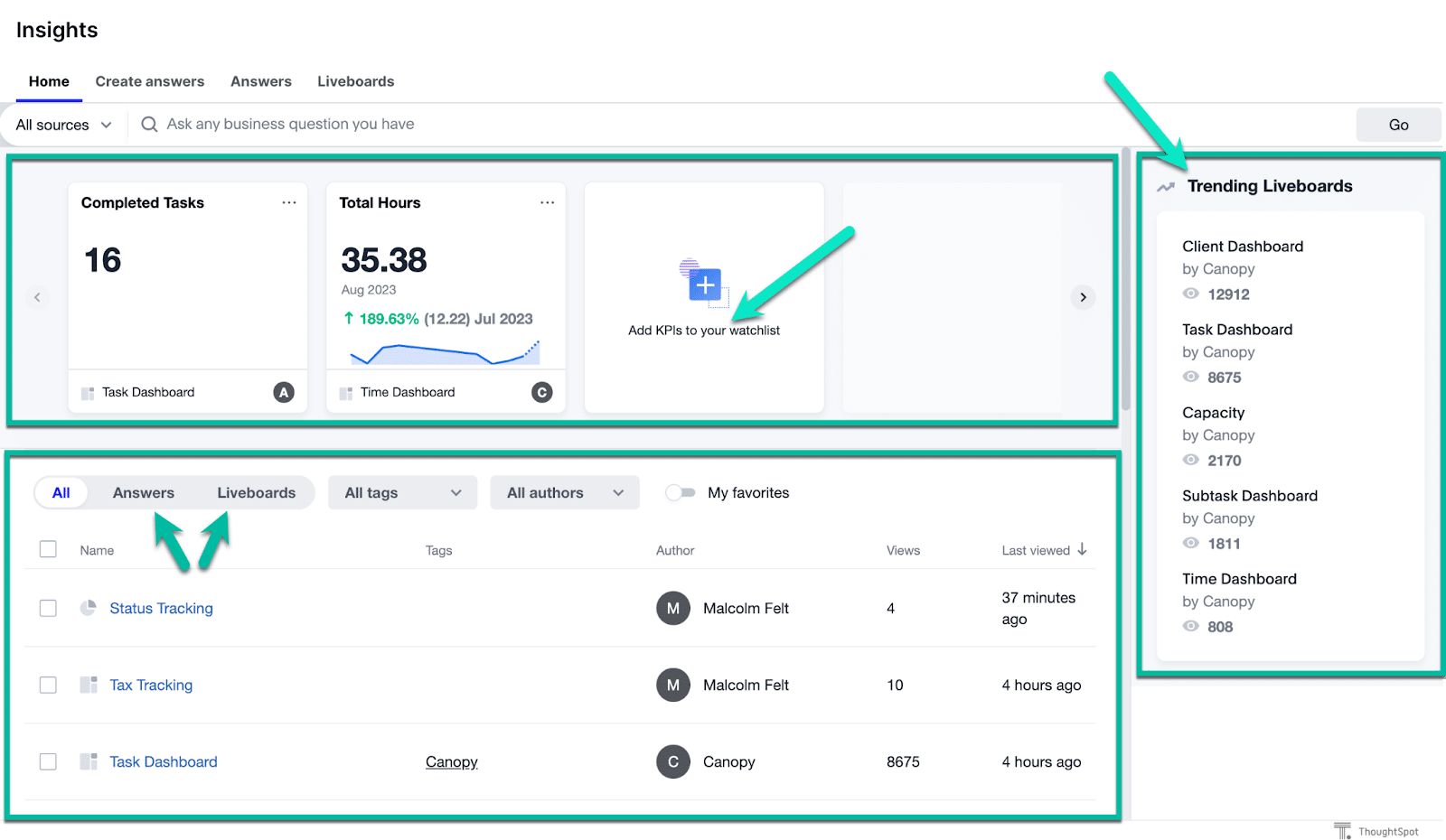Click the right carousel arrow for KPI cards
This screenshot has height=840, width=1446.
click(x=1083, y=296)
